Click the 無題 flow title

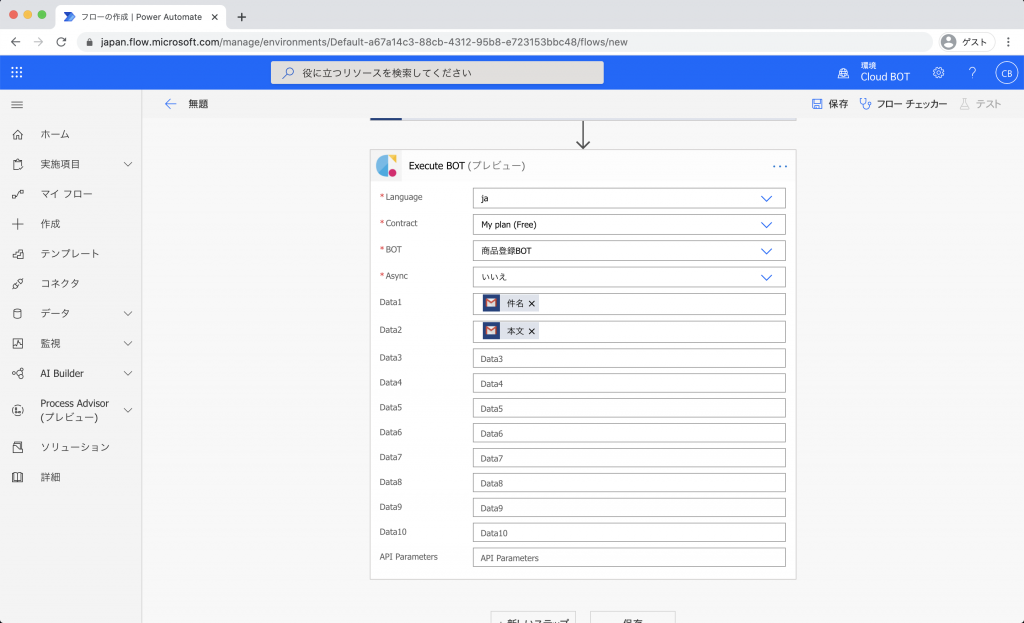199,104
